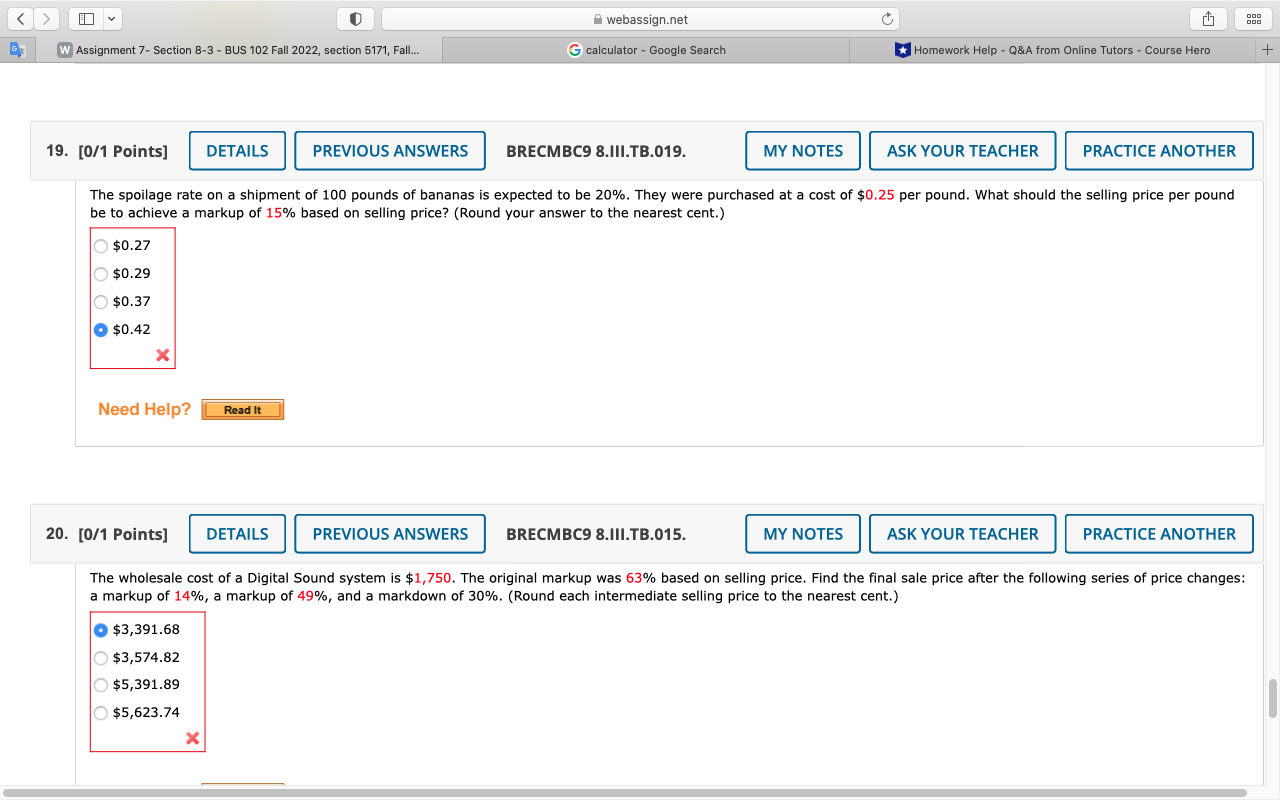Click inside the webassign.net address bar
The width and height of the screenshot is (1280, 800).
pyautogui.click(x=700, y=18)
